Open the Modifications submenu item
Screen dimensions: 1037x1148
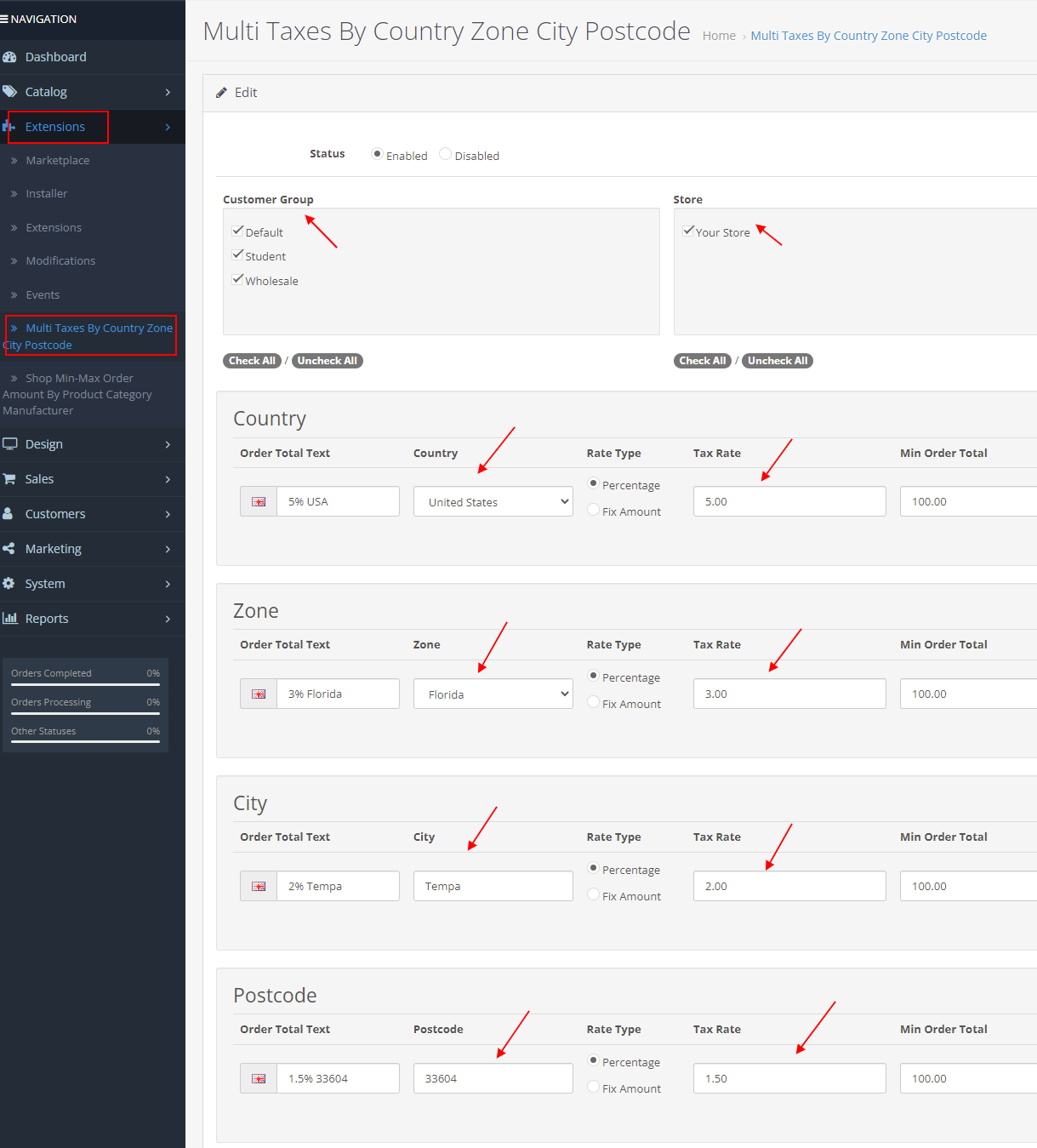pos(60,260)
